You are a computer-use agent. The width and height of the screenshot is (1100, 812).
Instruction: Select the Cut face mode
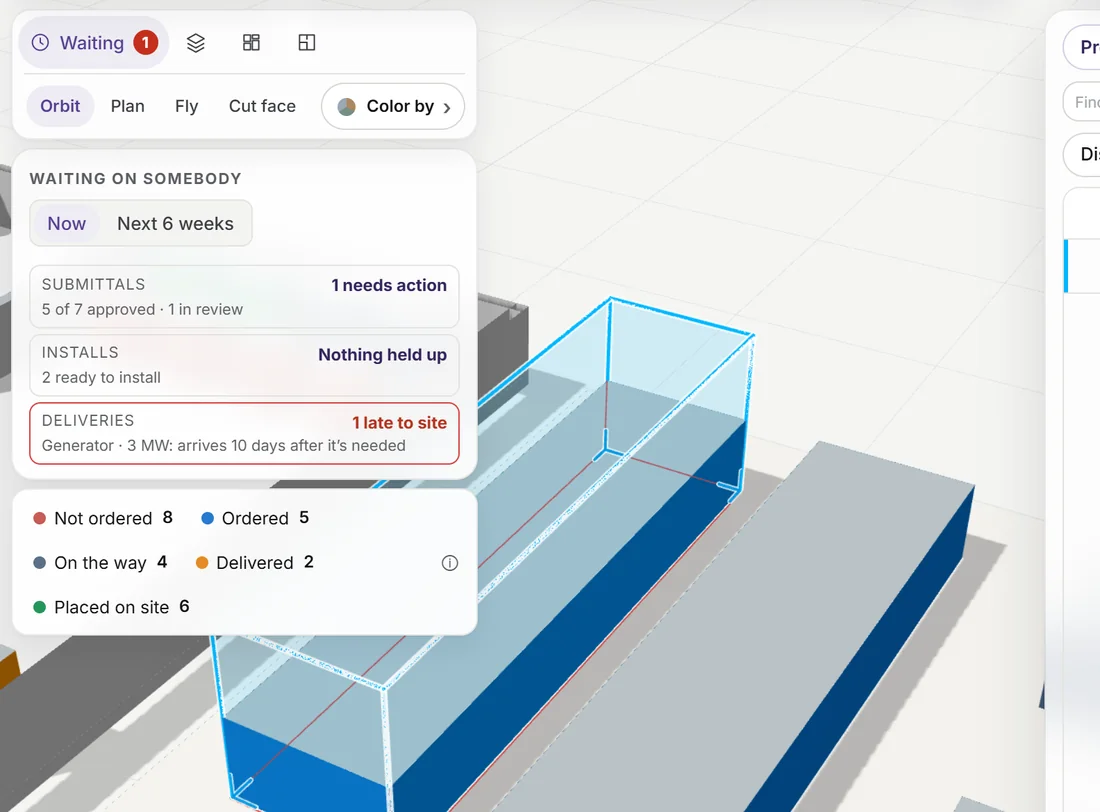[262, 106]
